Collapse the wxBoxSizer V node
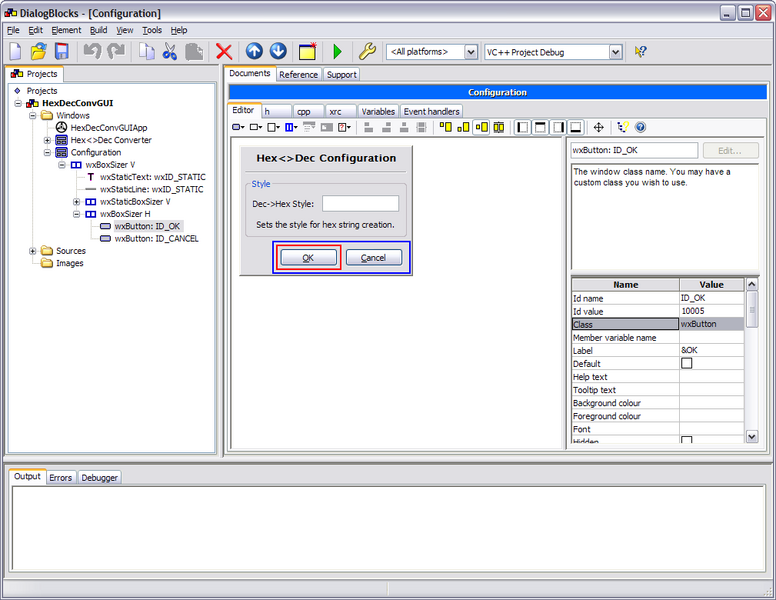This screenshot has width=776, height=600. point(62,165)
